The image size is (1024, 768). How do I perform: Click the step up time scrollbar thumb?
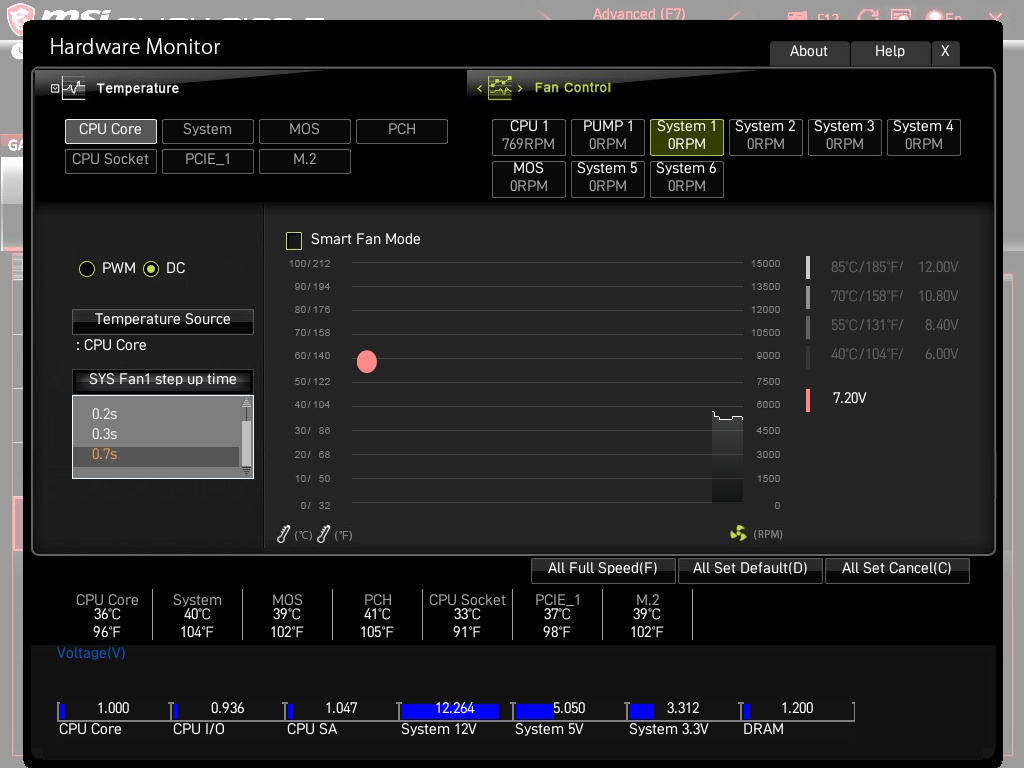point(246,443)
